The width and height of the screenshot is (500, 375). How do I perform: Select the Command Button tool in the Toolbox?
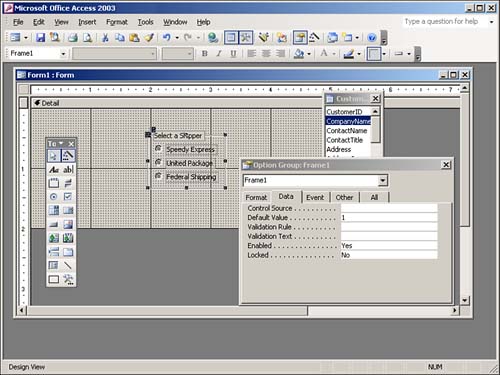(x=54, y=224)
